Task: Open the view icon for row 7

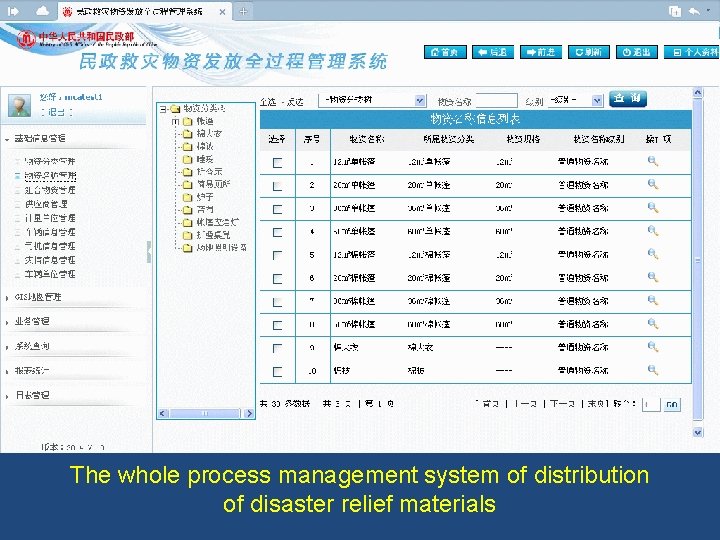Action: click(x=652, y=300)
